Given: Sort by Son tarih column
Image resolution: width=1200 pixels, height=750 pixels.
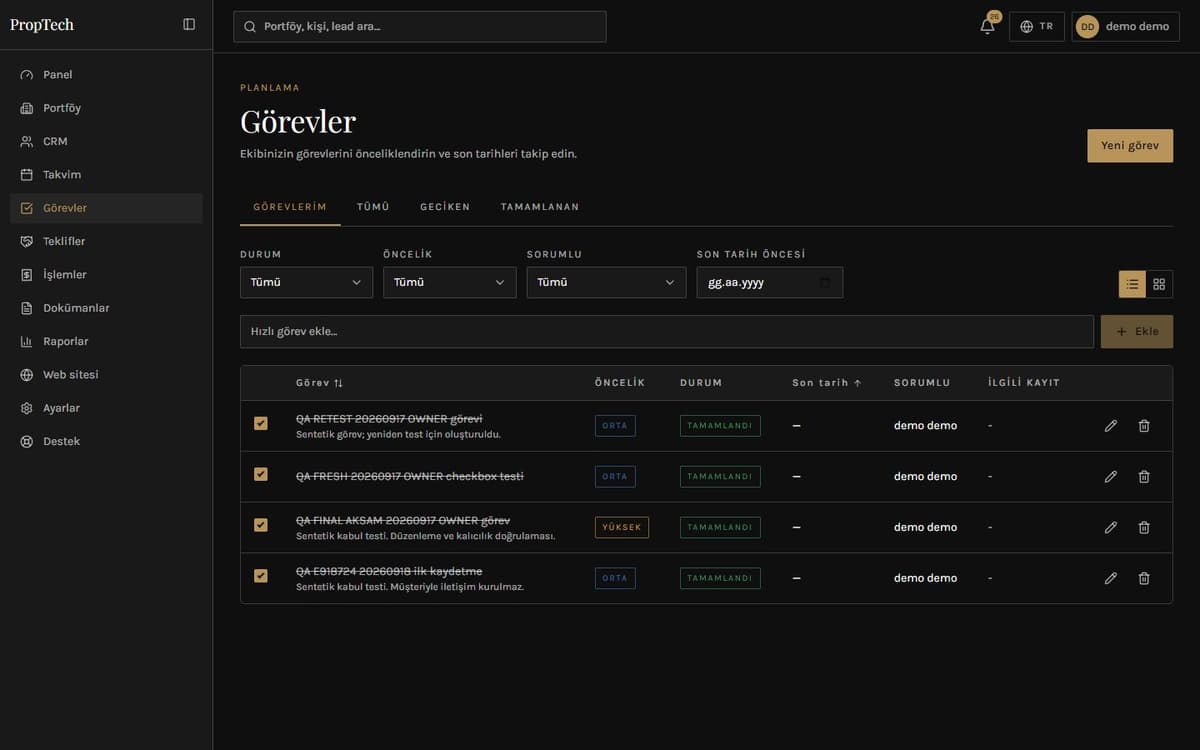Looking at the screenshot, I should (827, 383).
